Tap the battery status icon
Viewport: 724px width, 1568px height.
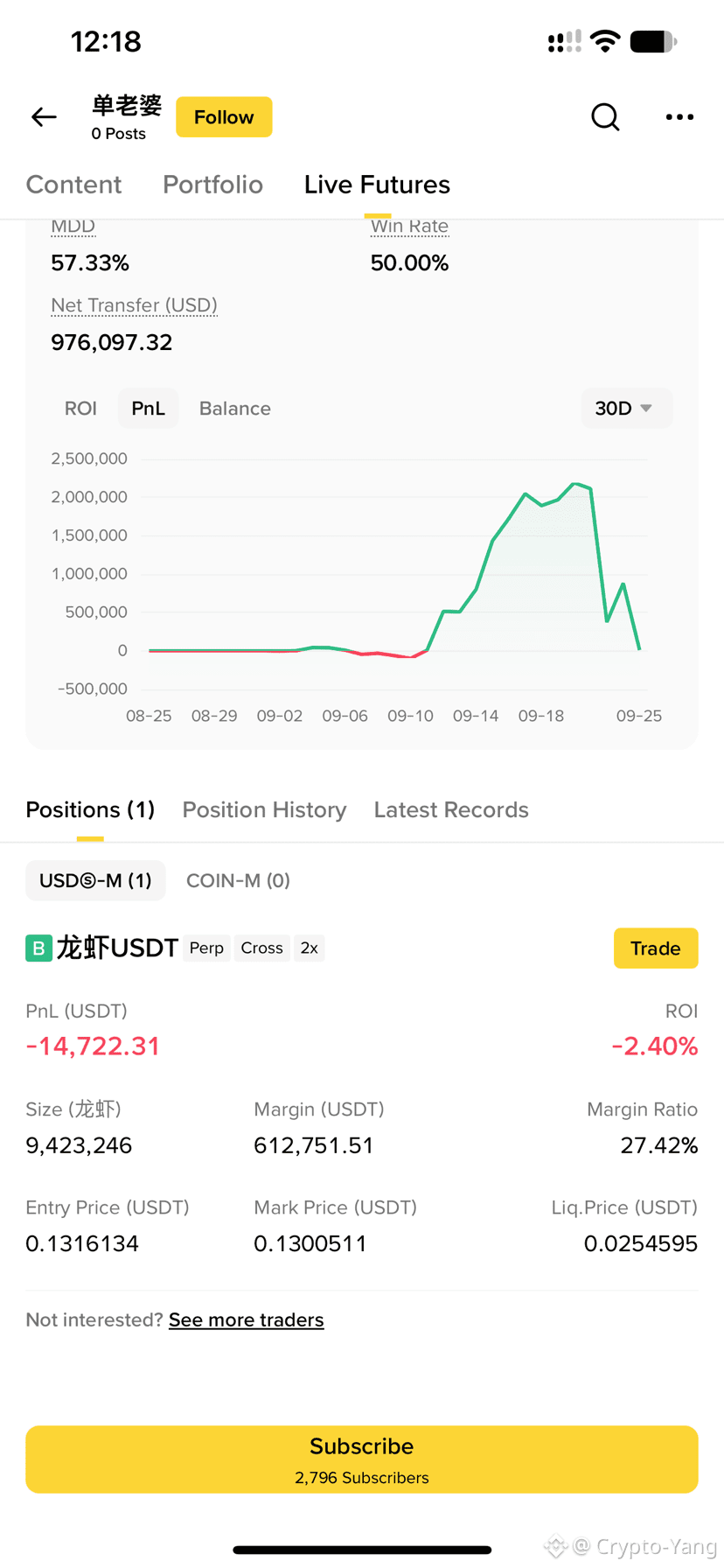(653, 41)
